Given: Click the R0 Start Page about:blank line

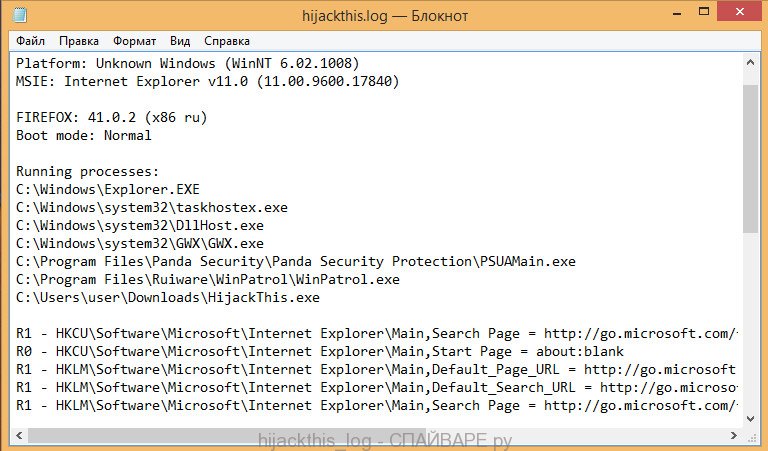Looking at the screenshot, I should click(x=320, y=352).
